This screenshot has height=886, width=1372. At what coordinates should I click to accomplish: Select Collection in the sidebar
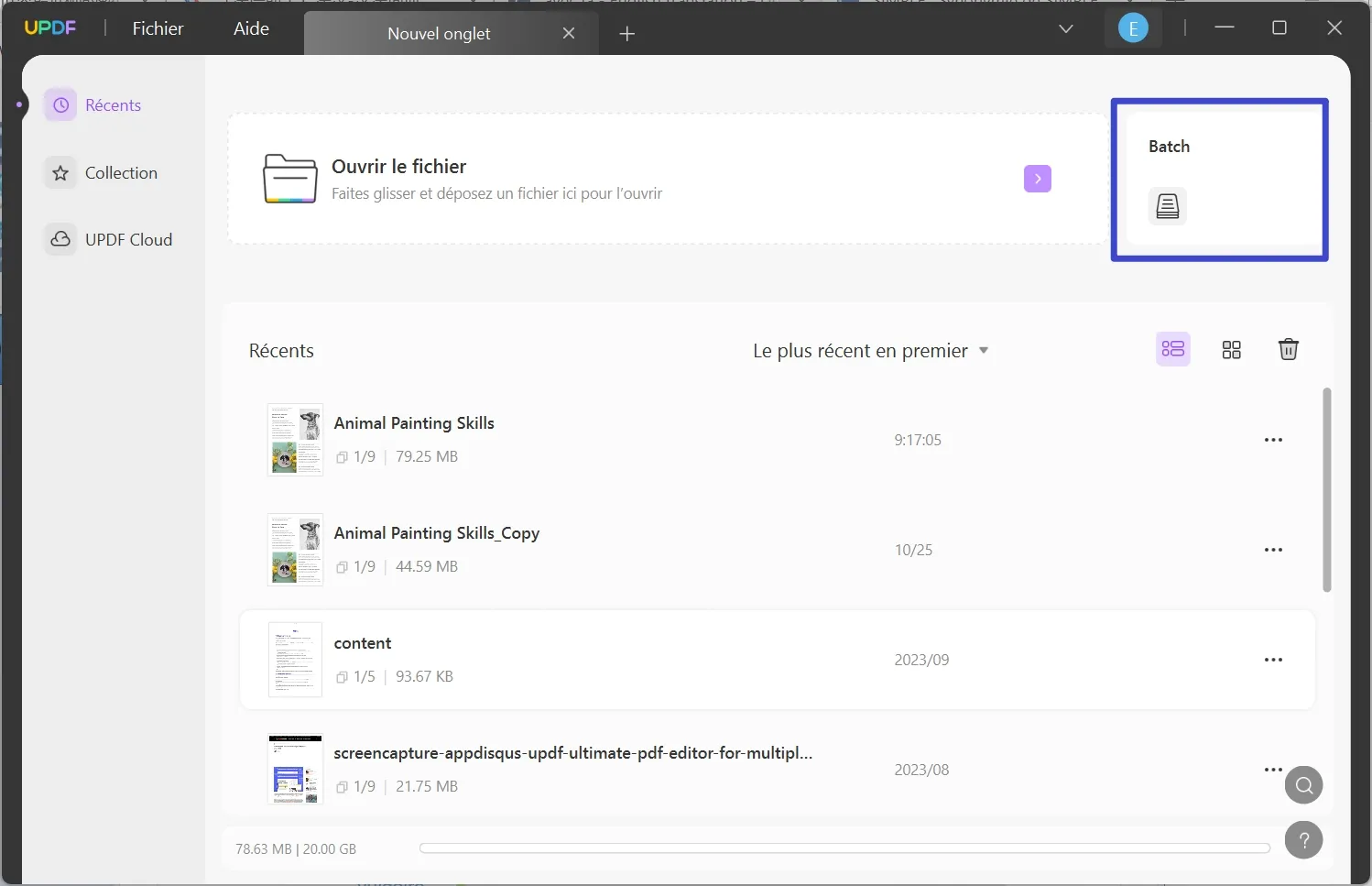pos(121,172)
